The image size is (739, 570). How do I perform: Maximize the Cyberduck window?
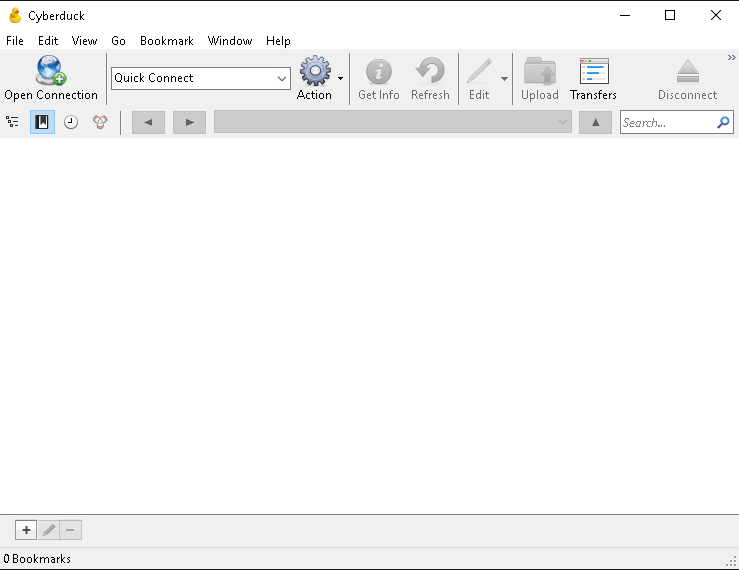point(670,16)
